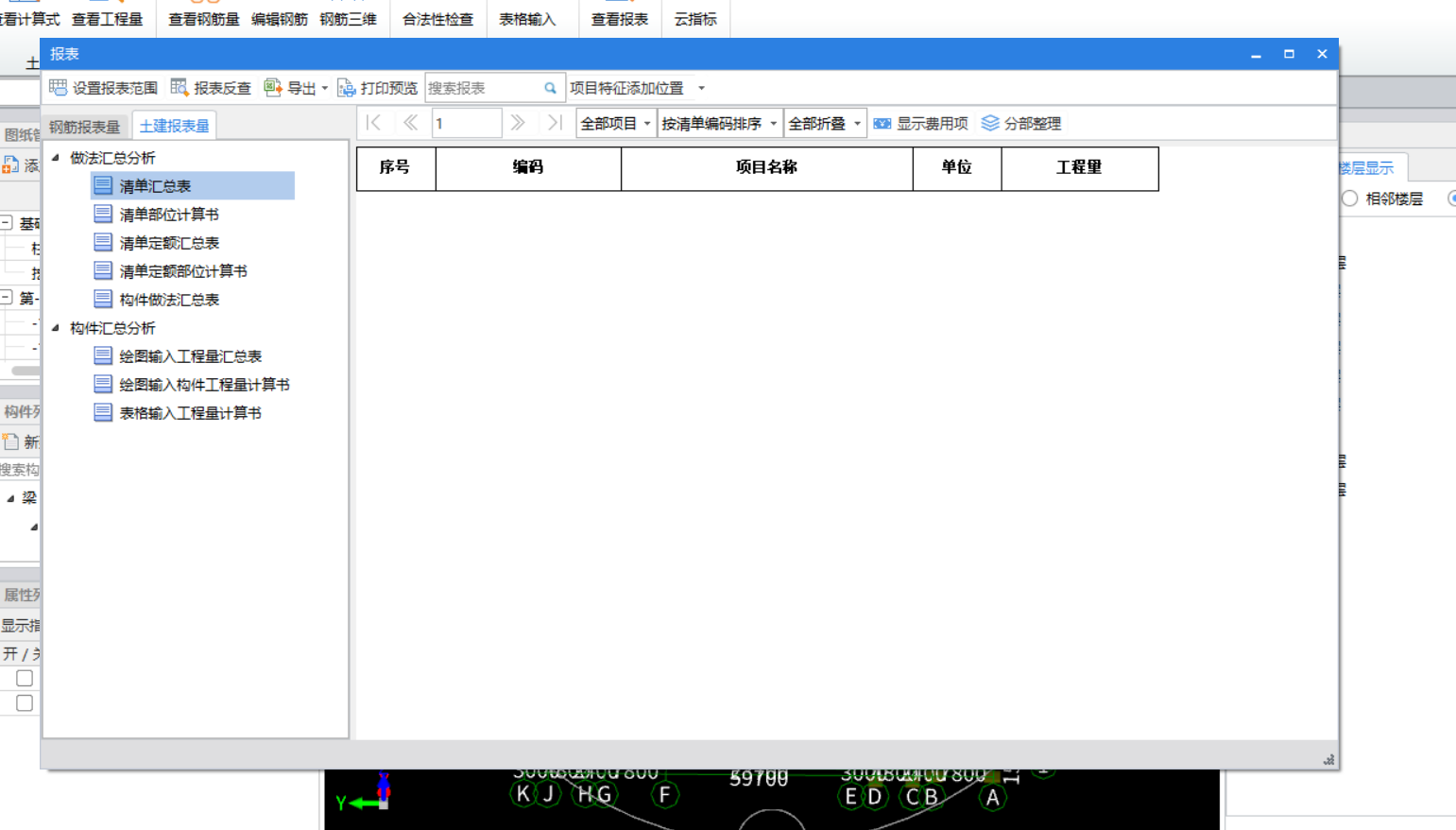The width and height of the screenshot is (1456, 830).
Task: Open 查看报表 in main ribbon
Action: [x=620, y=19]
